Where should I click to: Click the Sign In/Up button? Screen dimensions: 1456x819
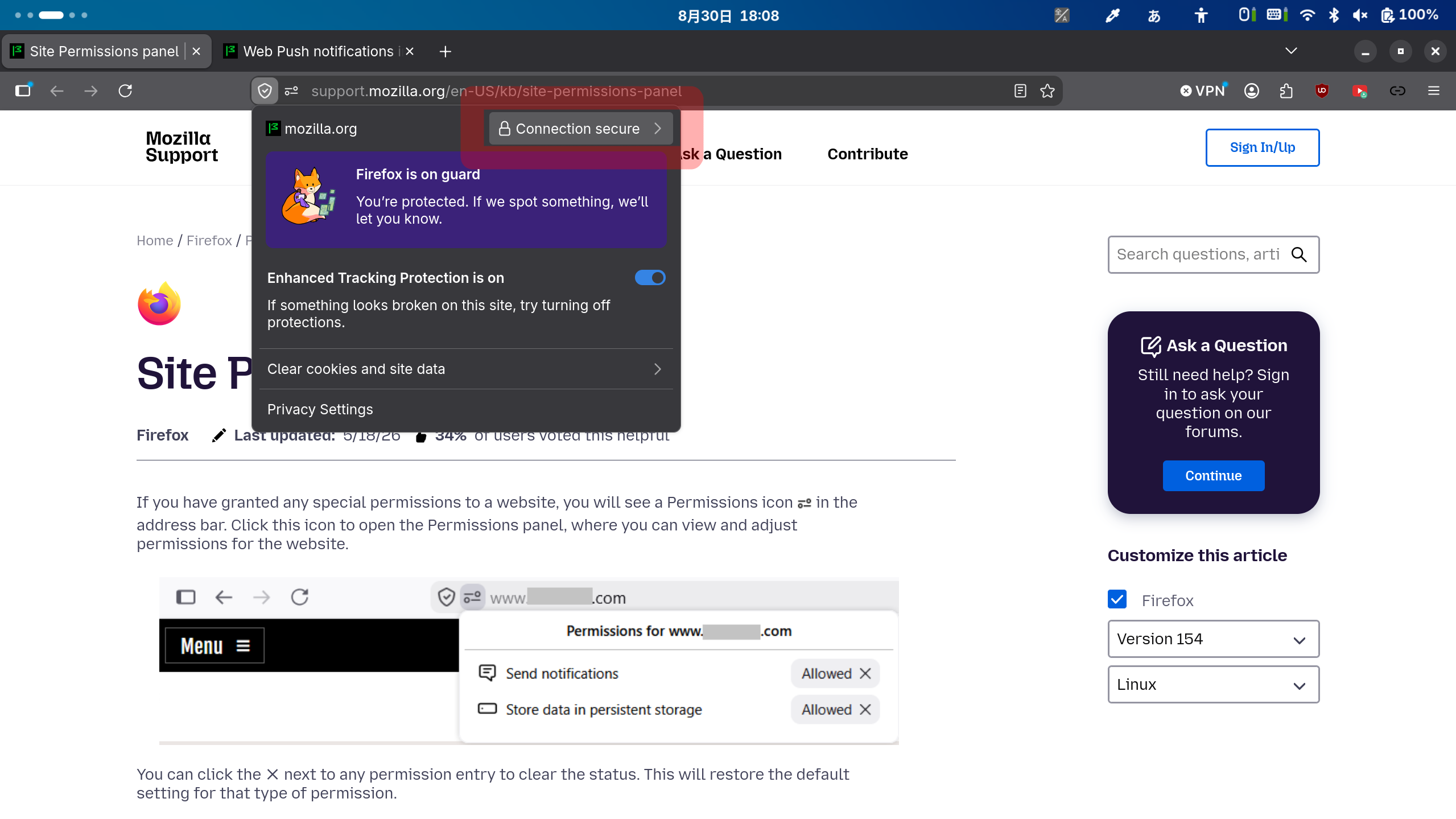click(1263, 147)
